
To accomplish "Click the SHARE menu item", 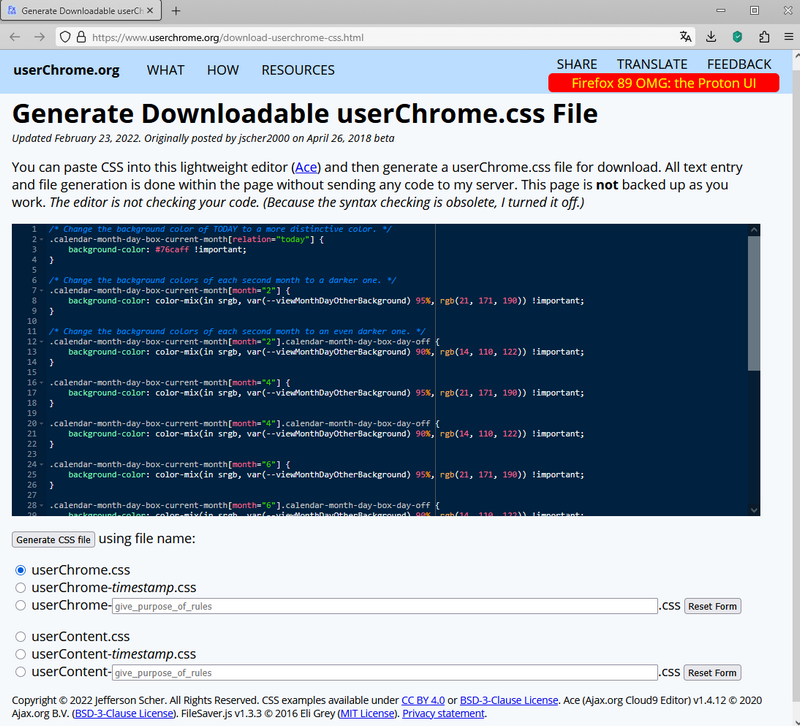I will point(577,64).
